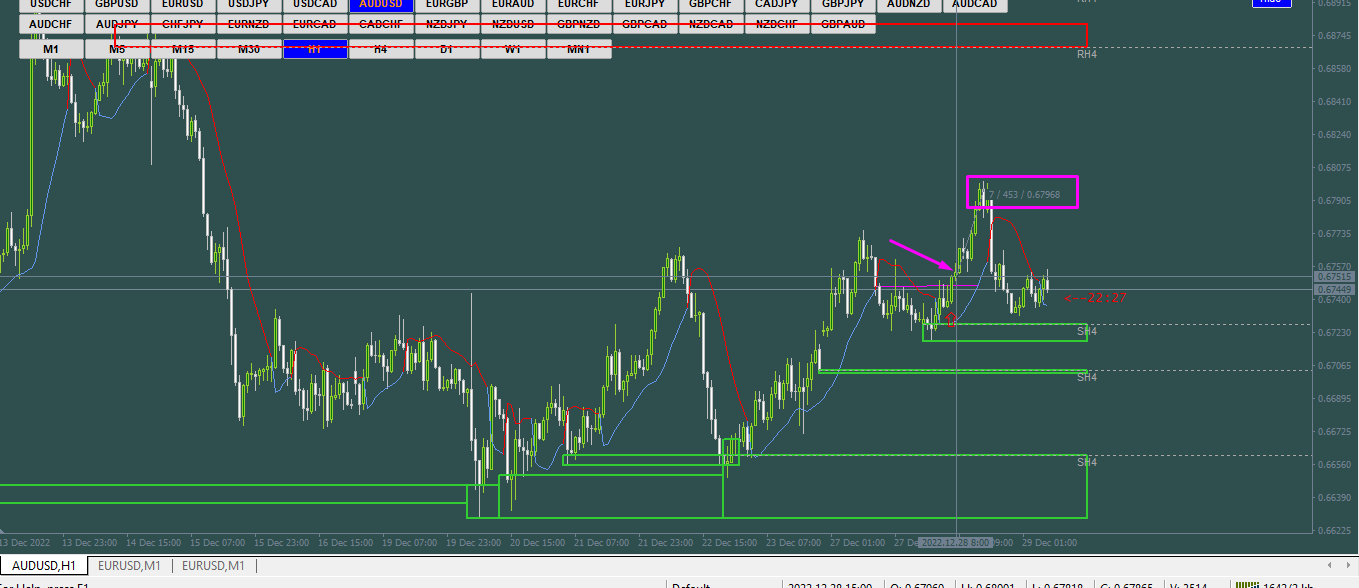Switch to the M15 timeframe

(x=183, y=49)
